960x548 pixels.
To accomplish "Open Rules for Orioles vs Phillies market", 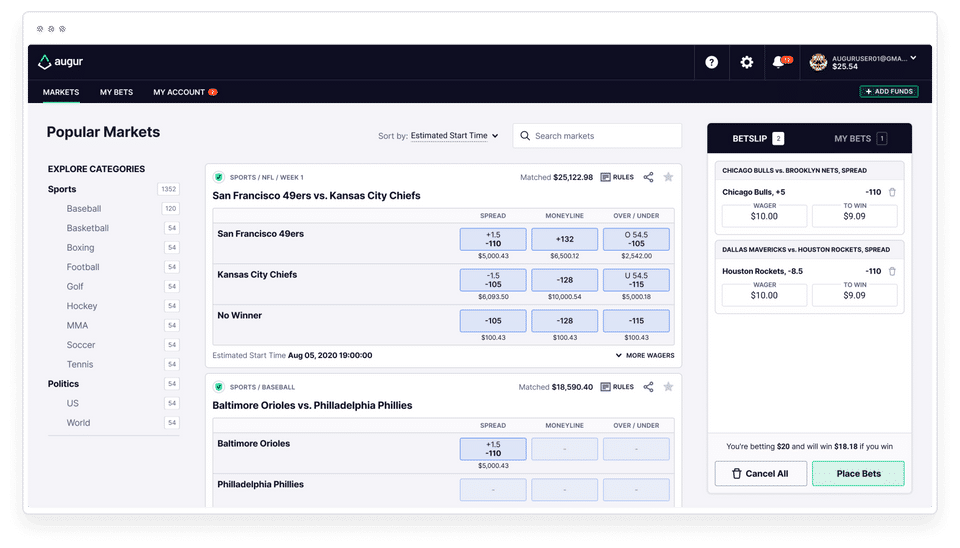I will coord(617,387).
